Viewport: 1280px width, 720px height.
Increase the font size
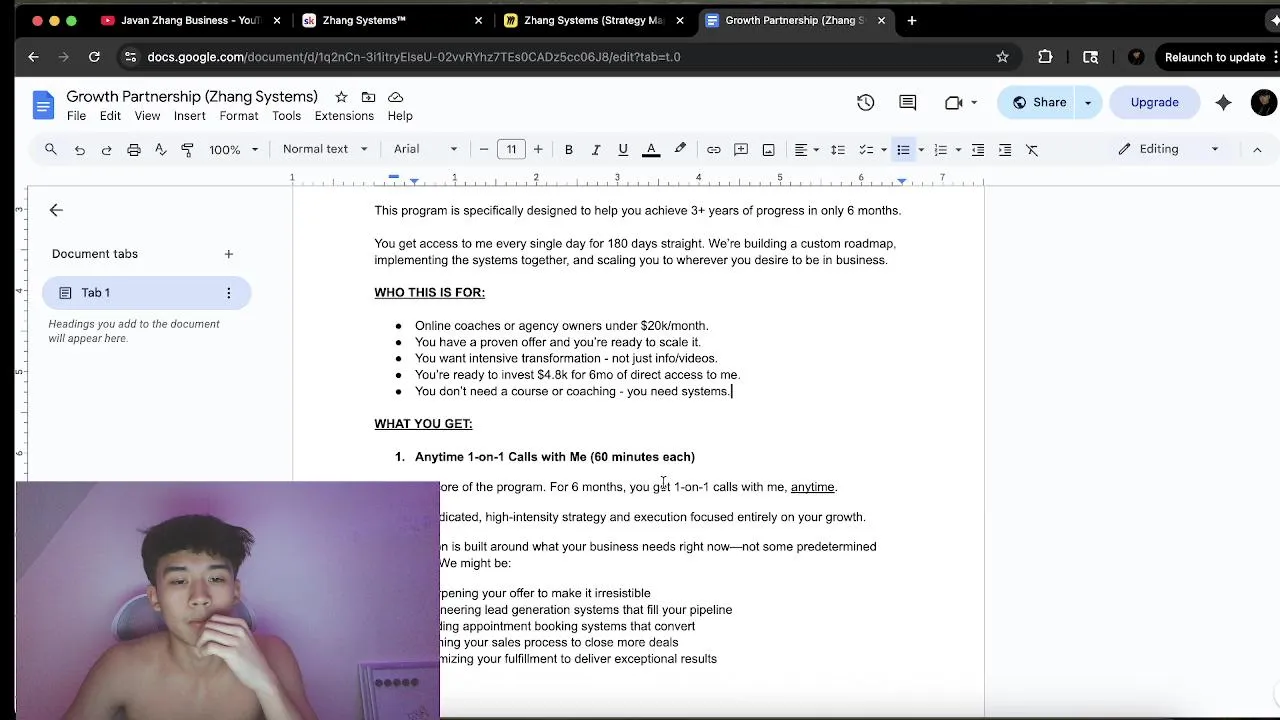(538, 149)
